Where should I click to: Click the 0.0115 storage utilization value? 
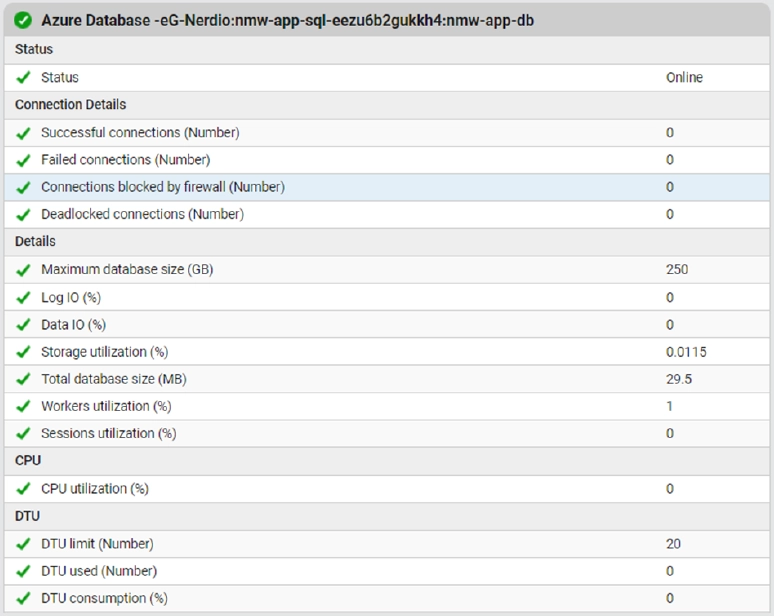click(686, 352)
